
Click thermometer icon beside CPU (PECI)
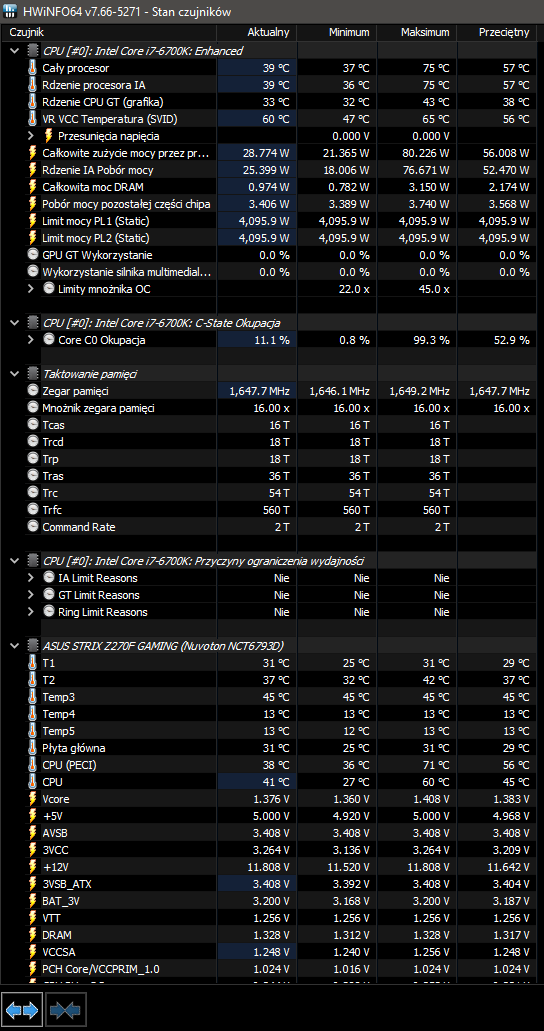(x=33, y=765)
